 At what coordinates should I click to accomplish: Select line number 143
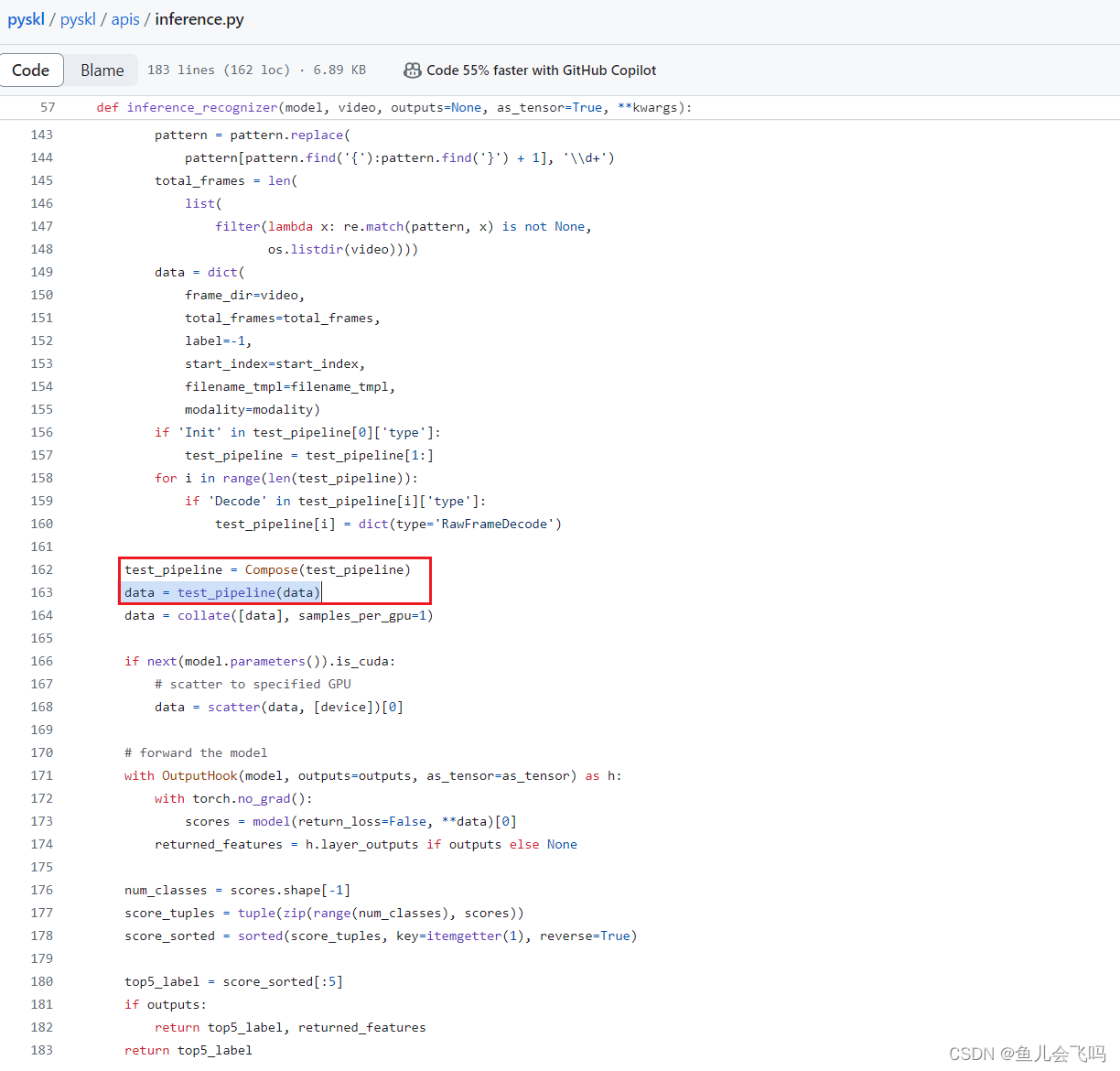(41, 135)
